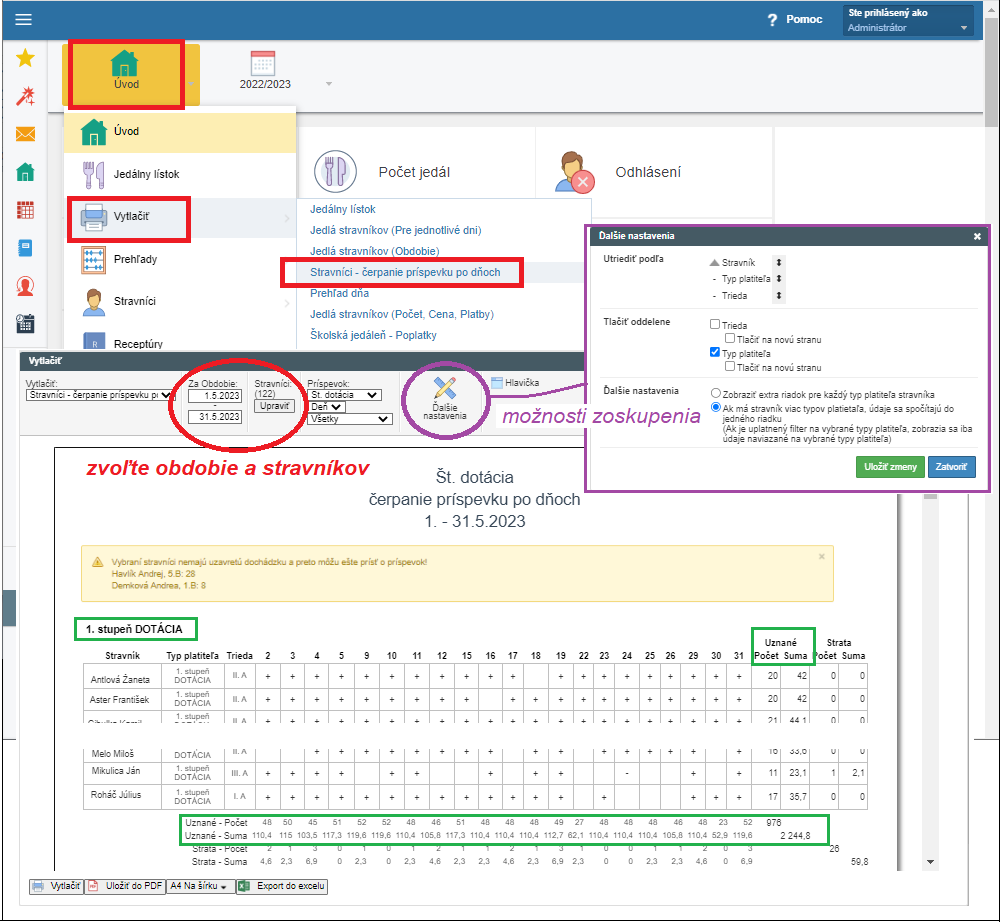Open the red person sidebar icon
1000x922 pixels.
(x=26, y=286)
